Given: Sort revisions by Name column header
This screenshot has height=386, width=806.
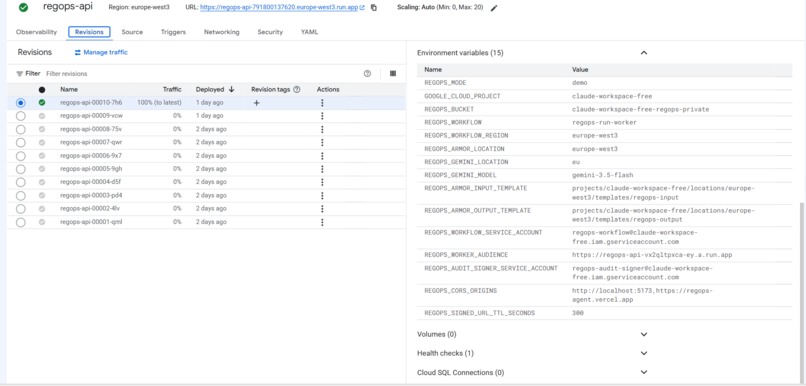Looking at the screenshot, I should click(69, 89).
